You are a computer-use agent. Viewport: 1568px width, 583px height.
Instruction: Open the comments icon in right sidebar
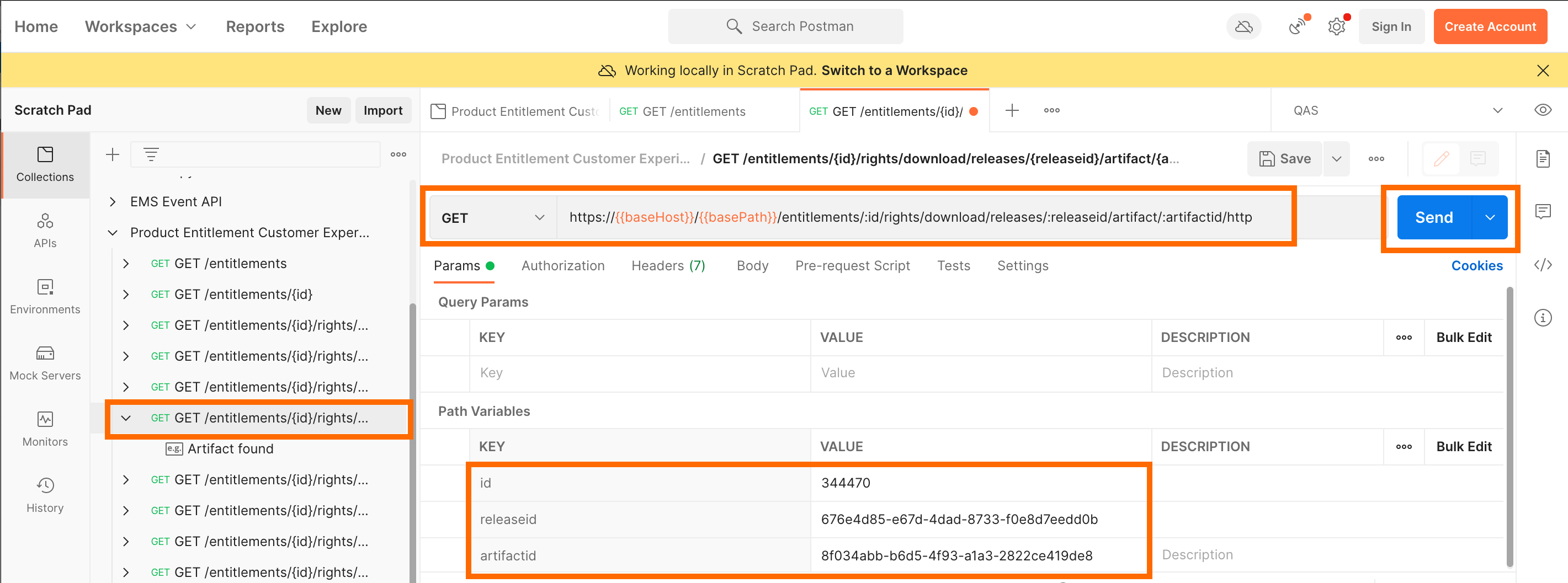click(1543, 212)
